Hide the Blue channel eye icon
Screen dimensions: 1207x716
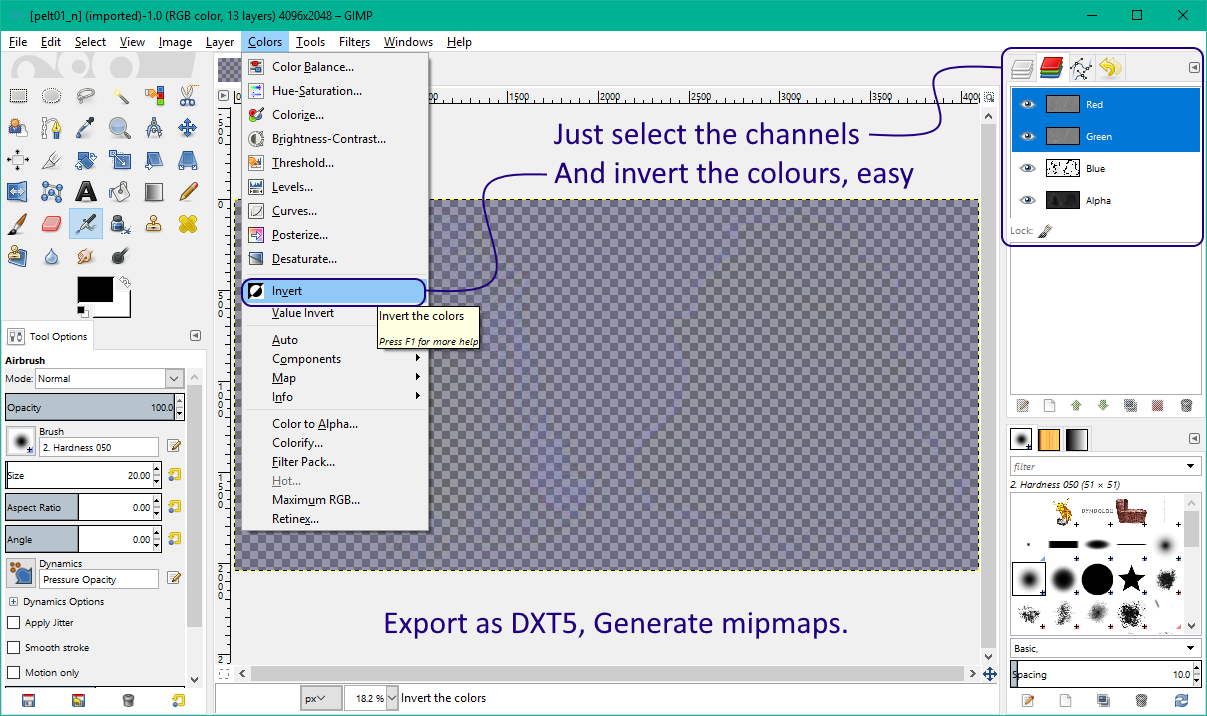pyautogui.click(x=1026, y=169)
